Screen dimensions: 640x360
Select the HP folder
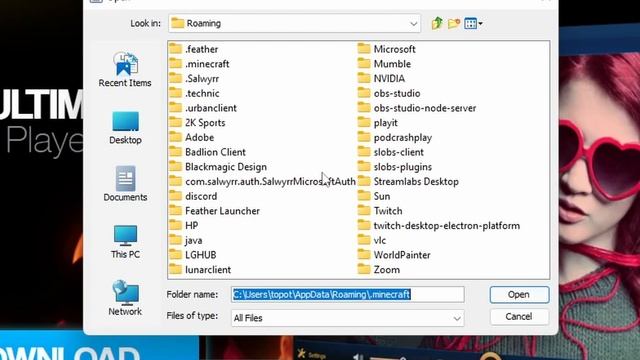pos(184,226)
